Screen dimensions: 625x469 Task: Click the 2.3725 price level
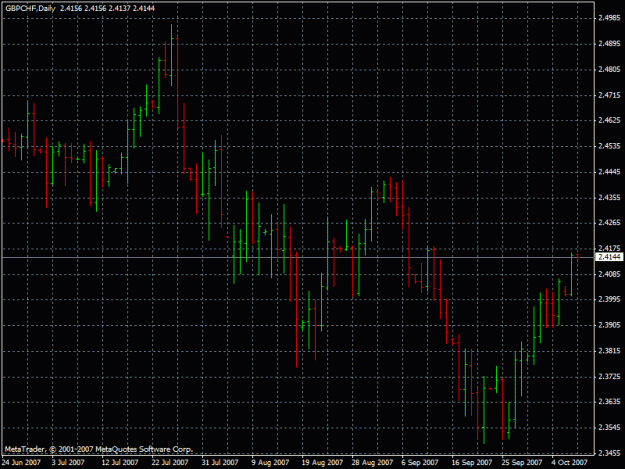609,376
